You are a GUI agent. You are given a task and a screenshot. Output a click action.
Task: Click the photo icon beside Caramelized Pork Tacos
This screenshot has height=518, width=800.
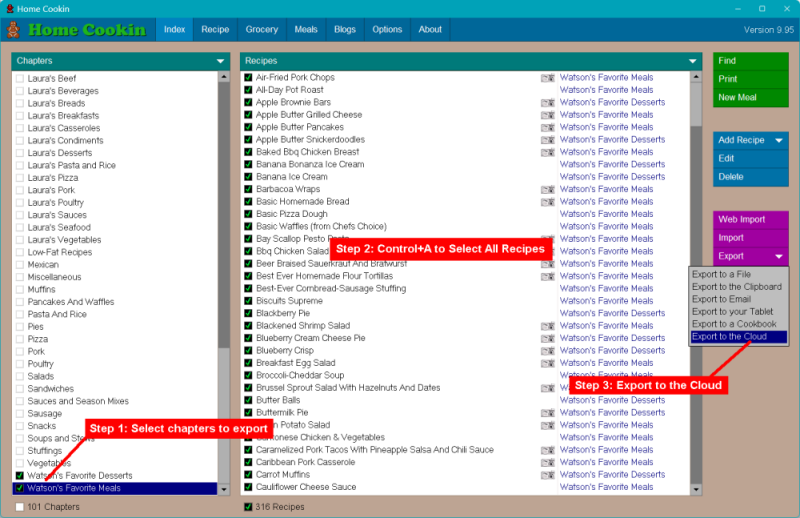click(x=547, y=450)
